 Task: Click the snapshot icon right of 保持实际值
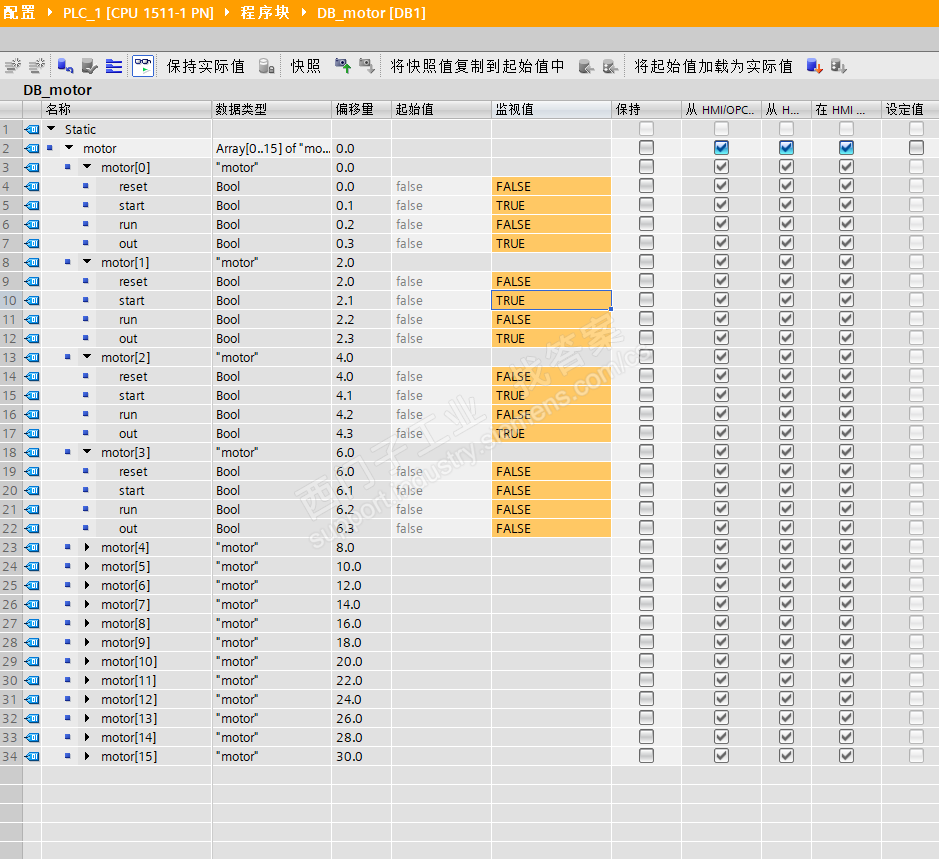click(266, 66)
